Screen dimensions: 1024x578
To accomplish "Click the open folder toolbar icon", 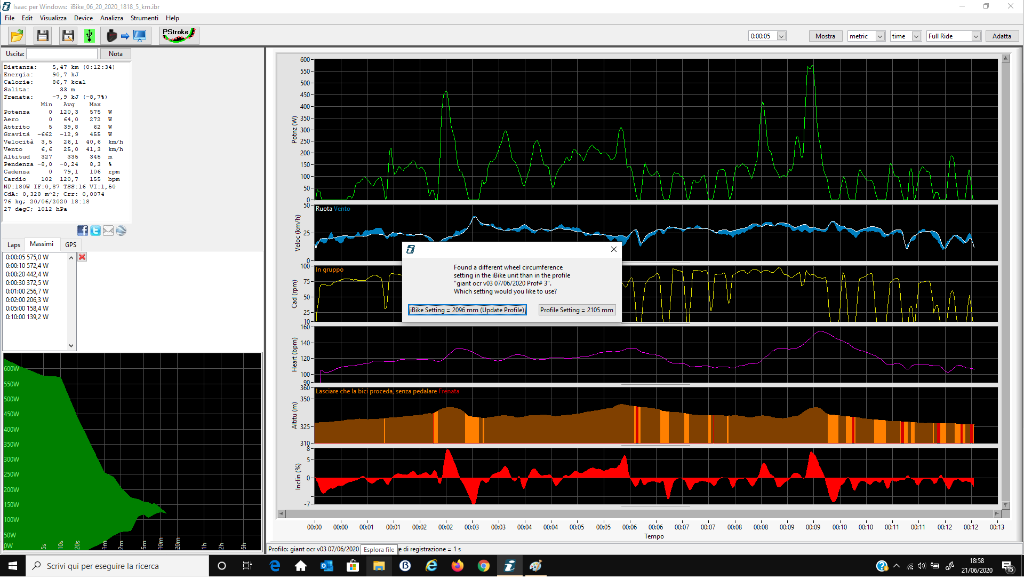I will (x=17, y=36).
